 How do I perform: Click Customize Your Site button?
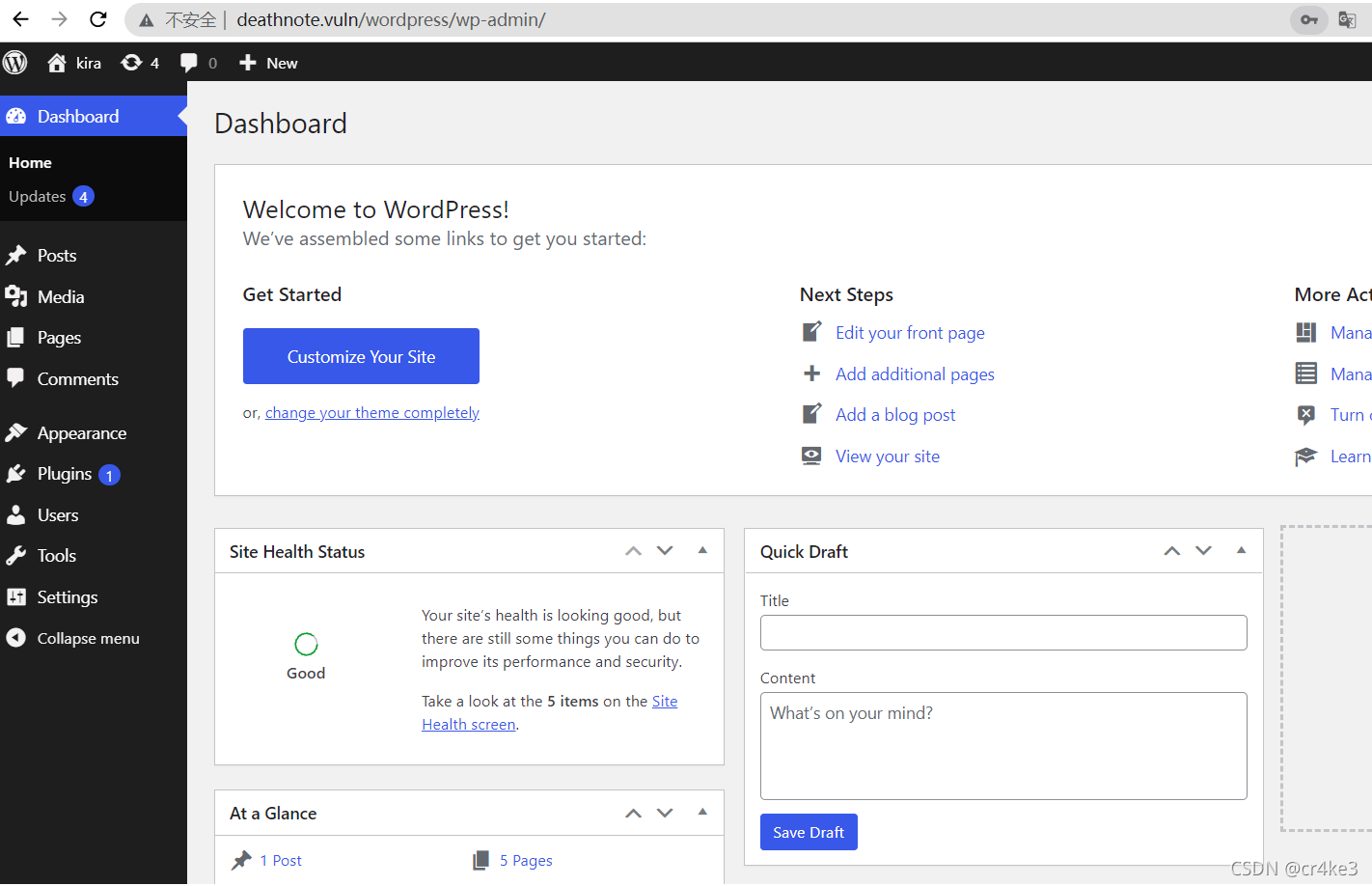click(x=361, y=356)
